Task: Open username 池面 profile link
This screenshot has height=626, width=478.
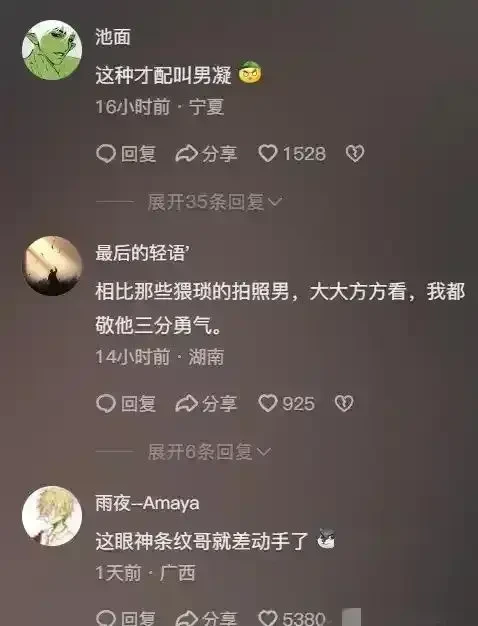Action: tap(113, 37)
